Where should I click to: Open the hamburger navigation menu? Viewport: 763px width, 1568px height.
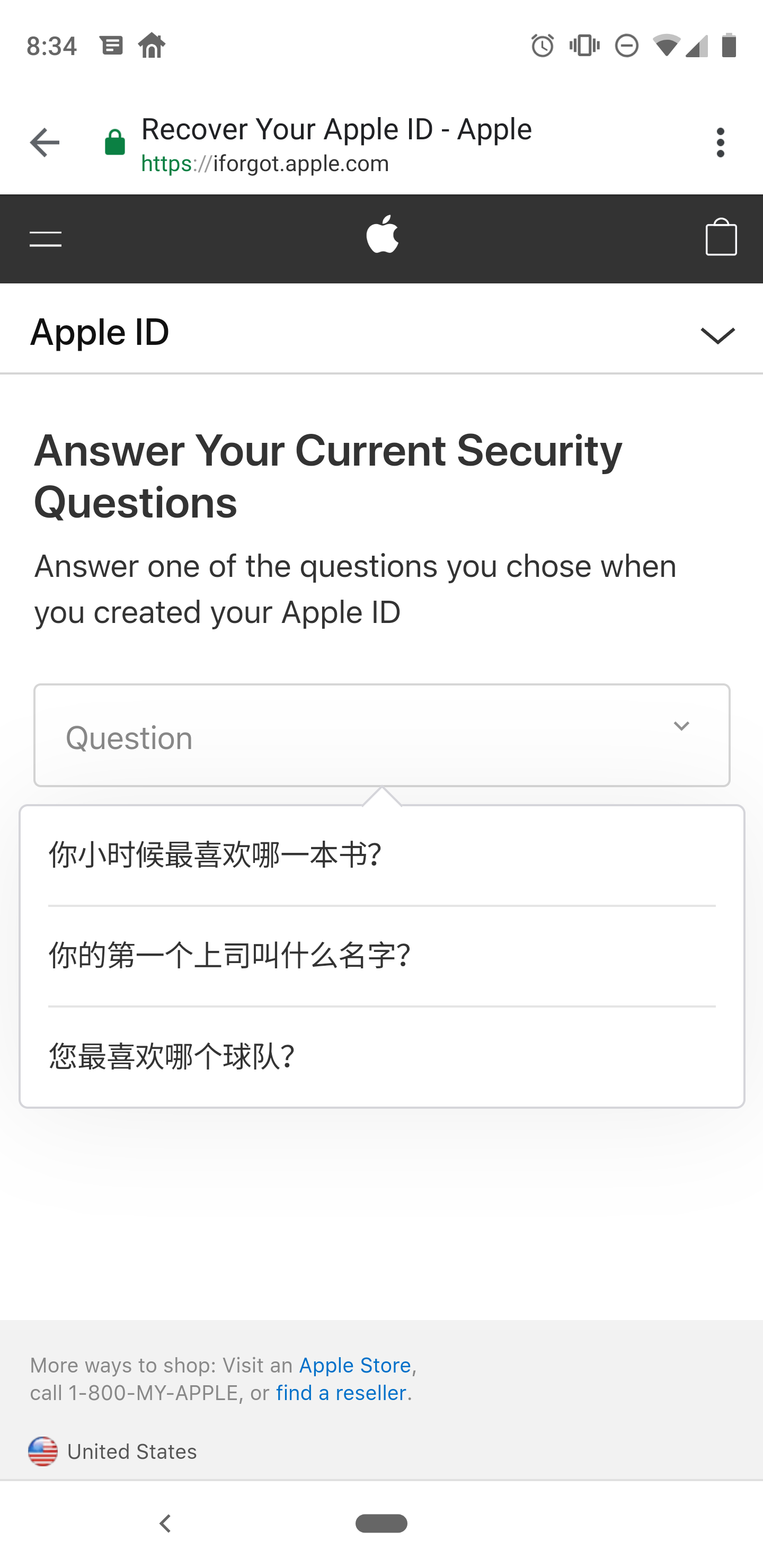[x=46, y=239]
